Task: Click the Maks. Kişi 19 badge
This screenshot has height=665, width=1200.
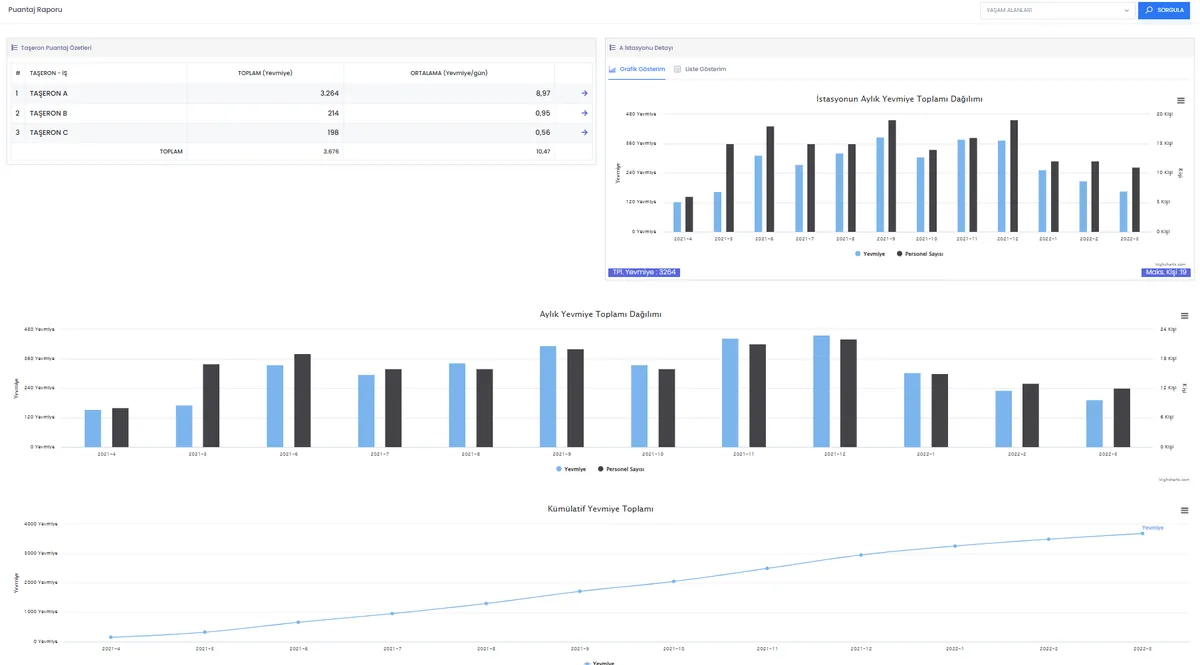Action: pyautogui.click(x=1166, y=272)
